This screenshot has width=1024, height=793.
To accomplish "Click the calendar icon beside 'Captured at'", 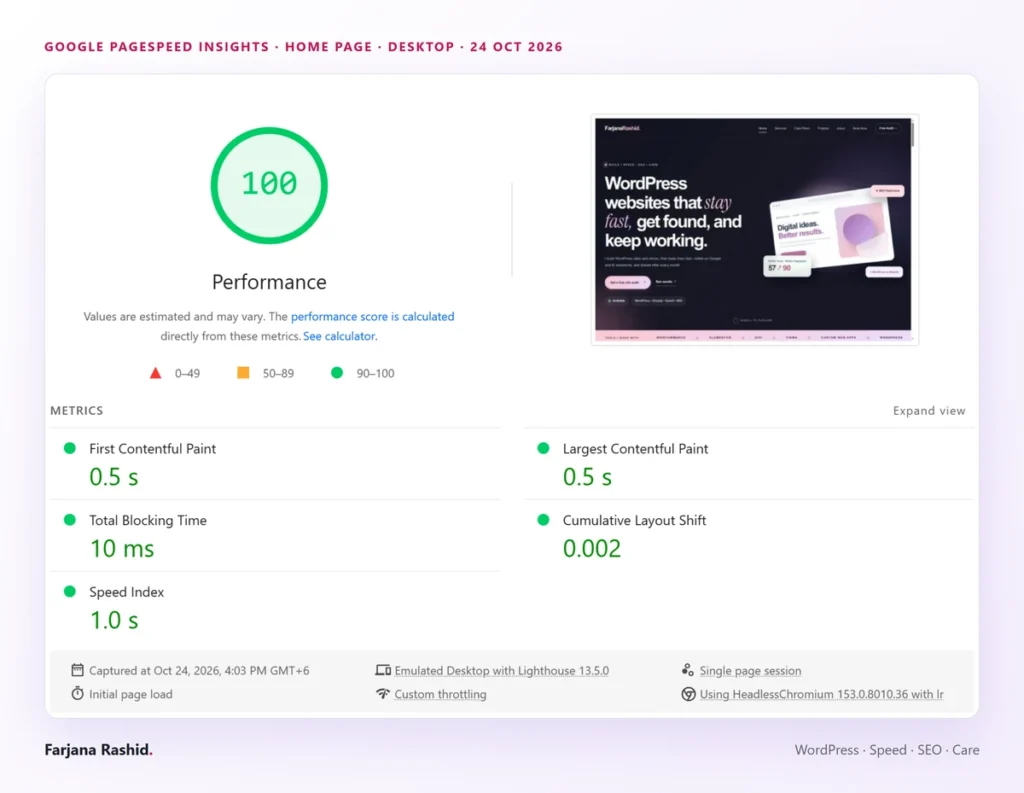I will (77, 670).
